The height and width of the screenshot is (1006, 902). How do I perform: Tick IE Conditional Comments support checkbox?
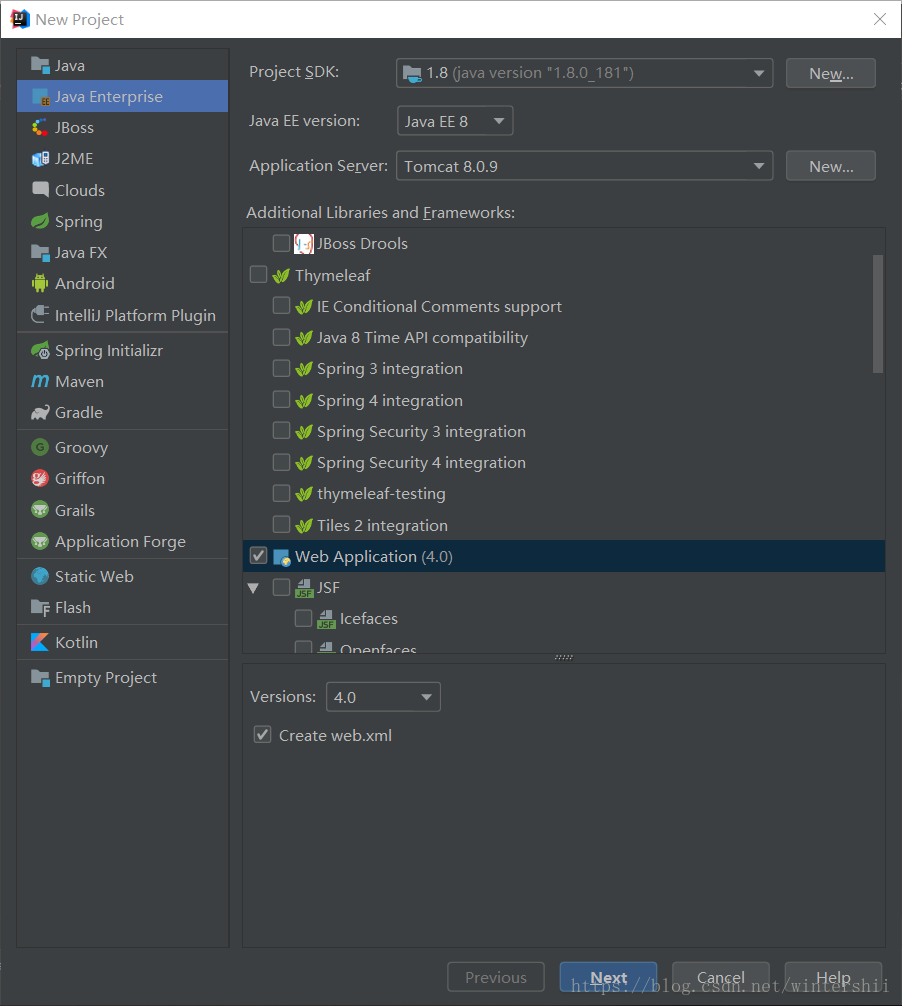point(281,305)
